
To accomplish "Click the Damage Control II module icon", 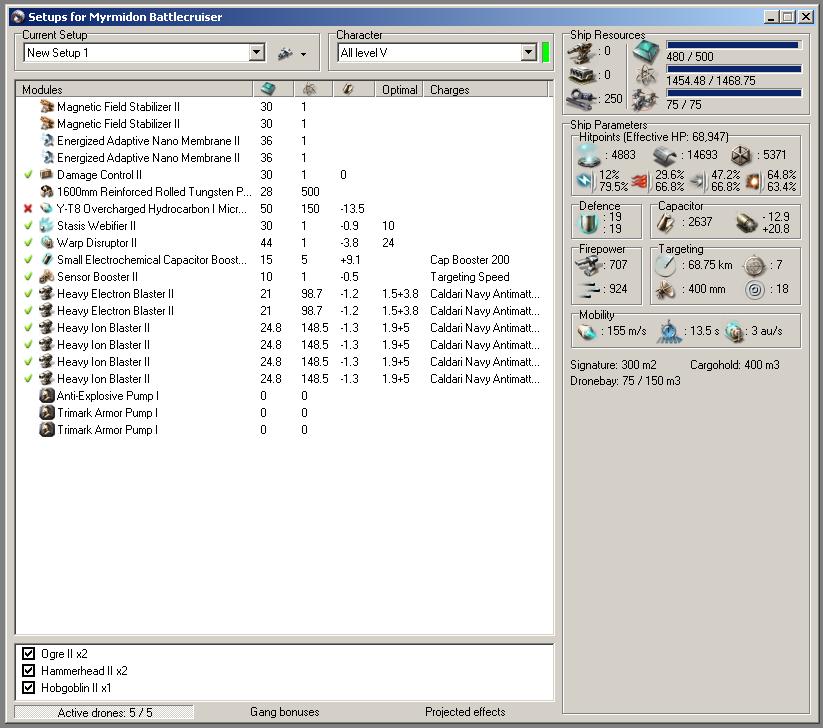I will point(46,175).
